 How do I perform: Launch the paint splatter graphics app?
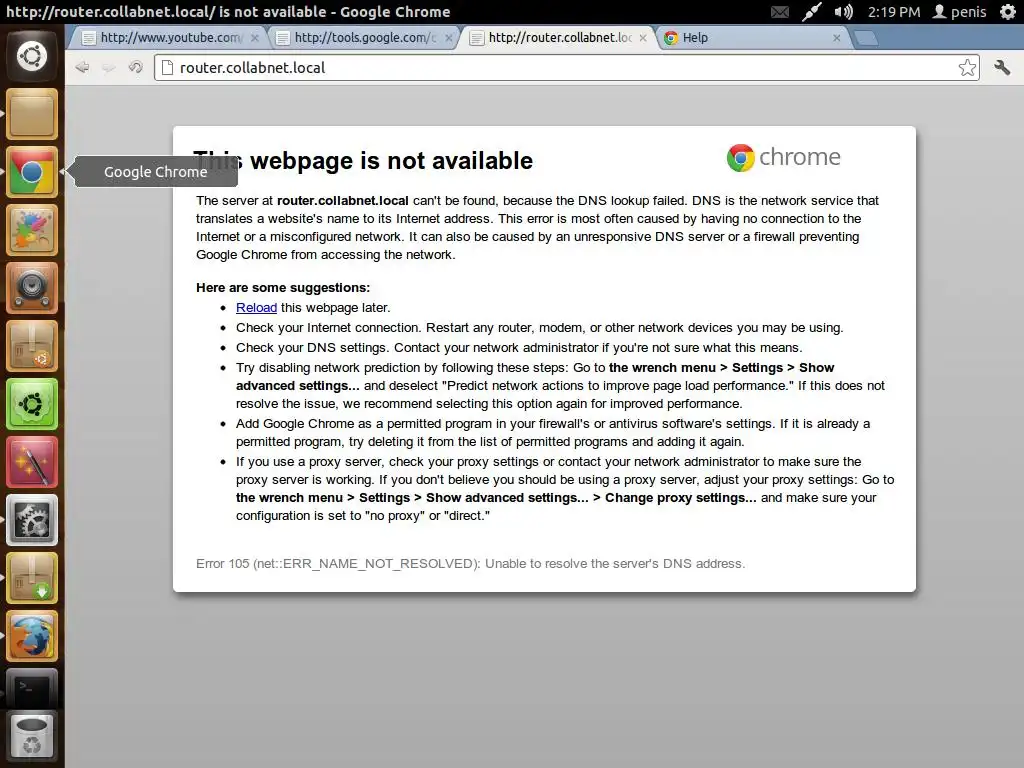[x=32, y=230]
